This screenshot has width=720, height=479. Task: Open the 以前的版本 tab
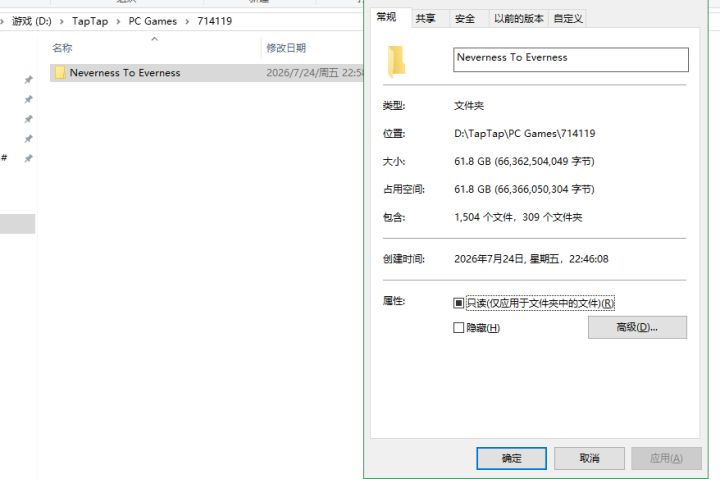coord(519,19)
